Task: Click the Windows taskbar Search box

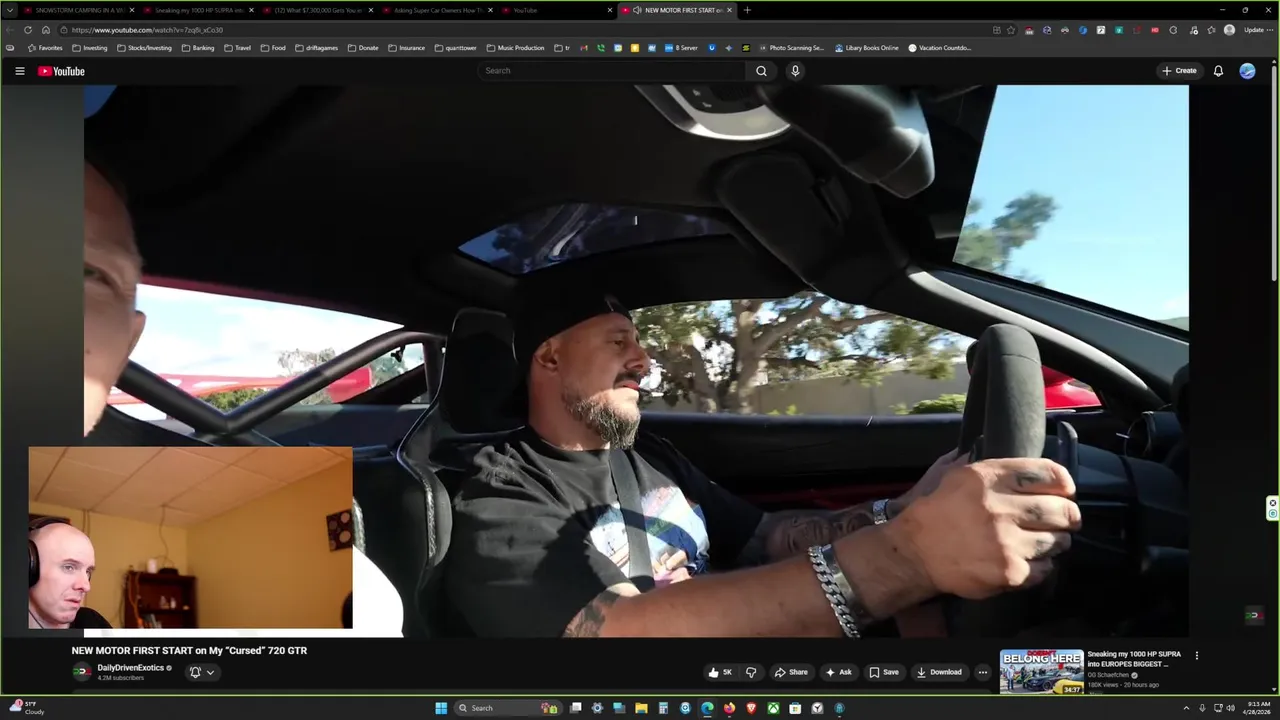Action: pos(507,708)
